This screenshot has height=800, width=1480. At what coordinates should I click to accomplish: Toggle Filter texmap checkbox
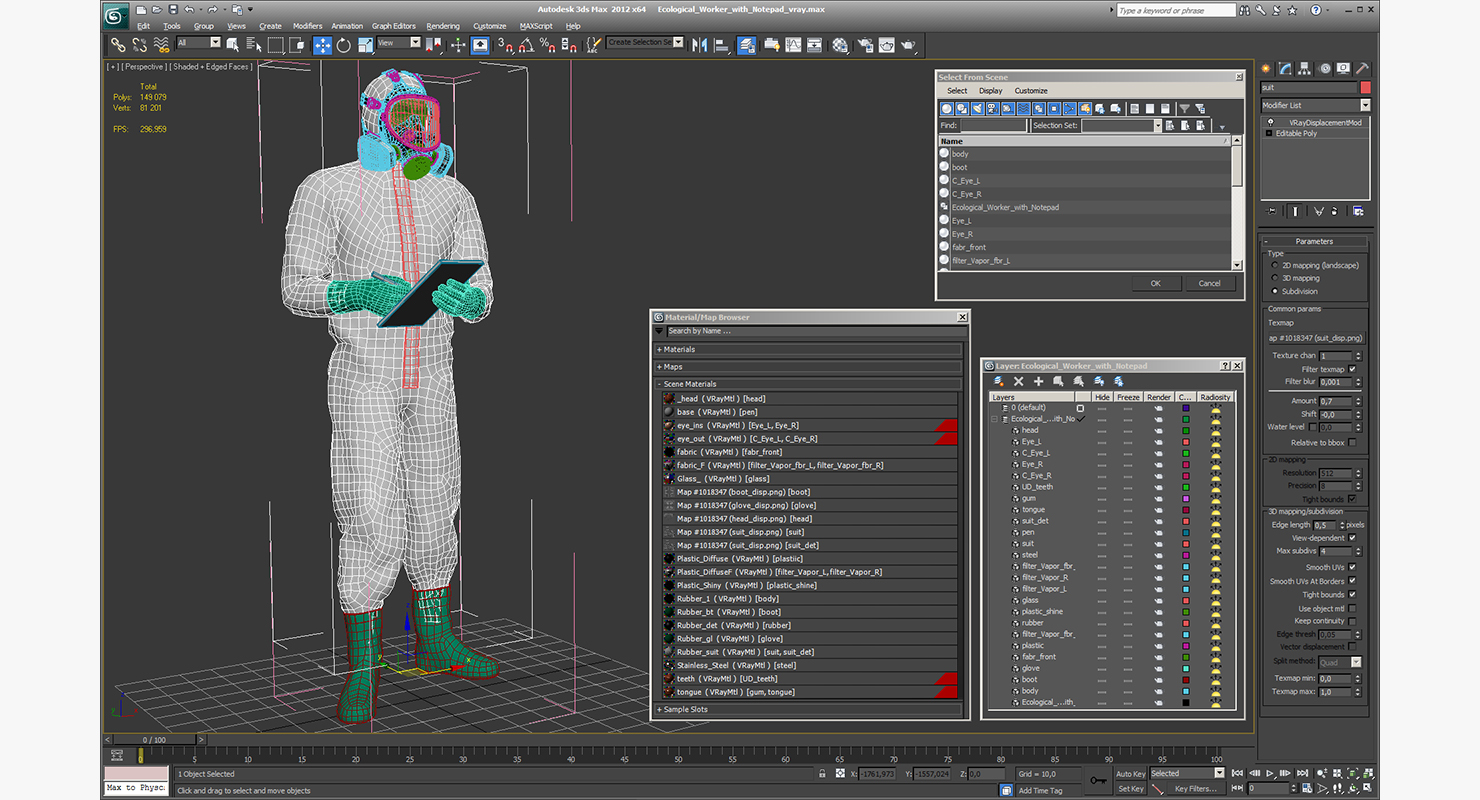[1352, 369]
